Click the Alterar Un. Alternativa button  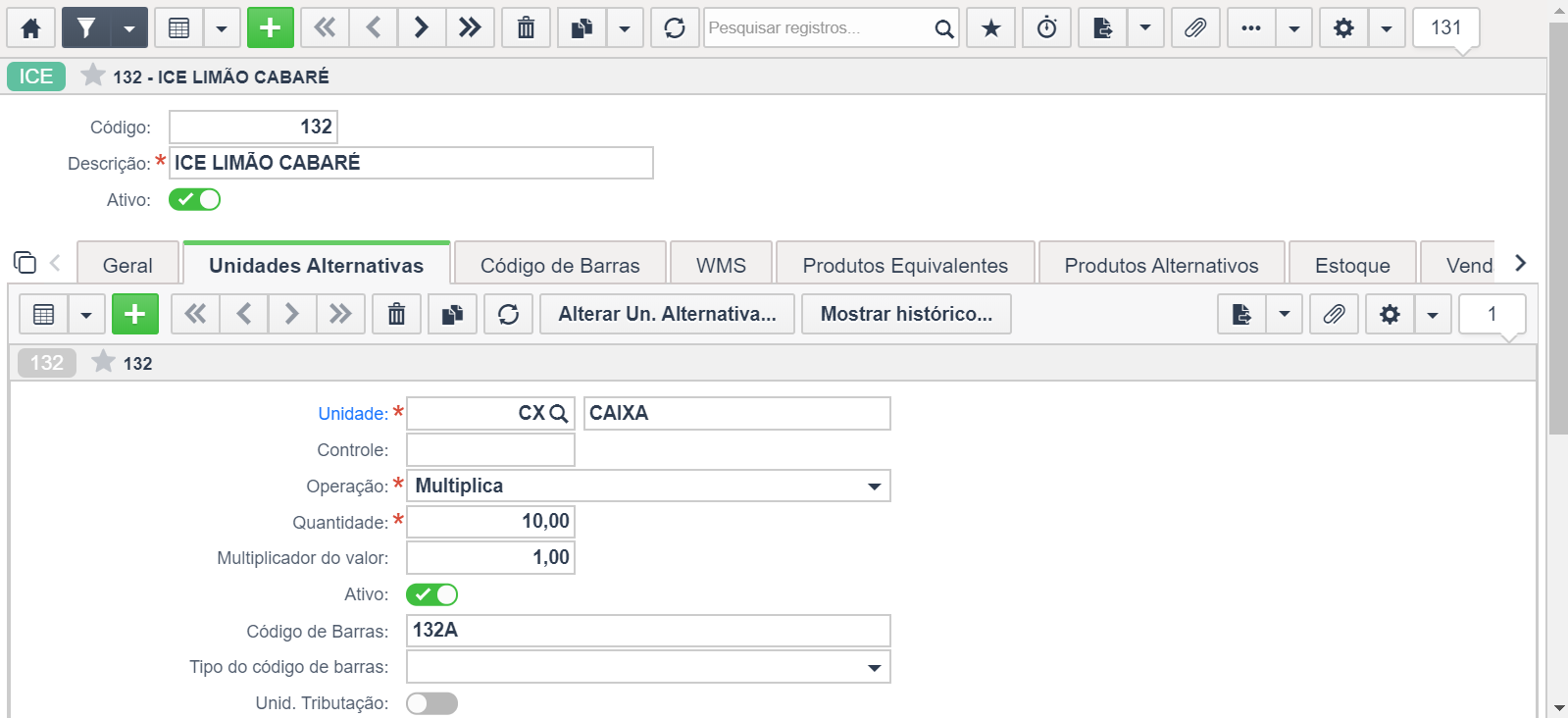[x=667, y=314]
